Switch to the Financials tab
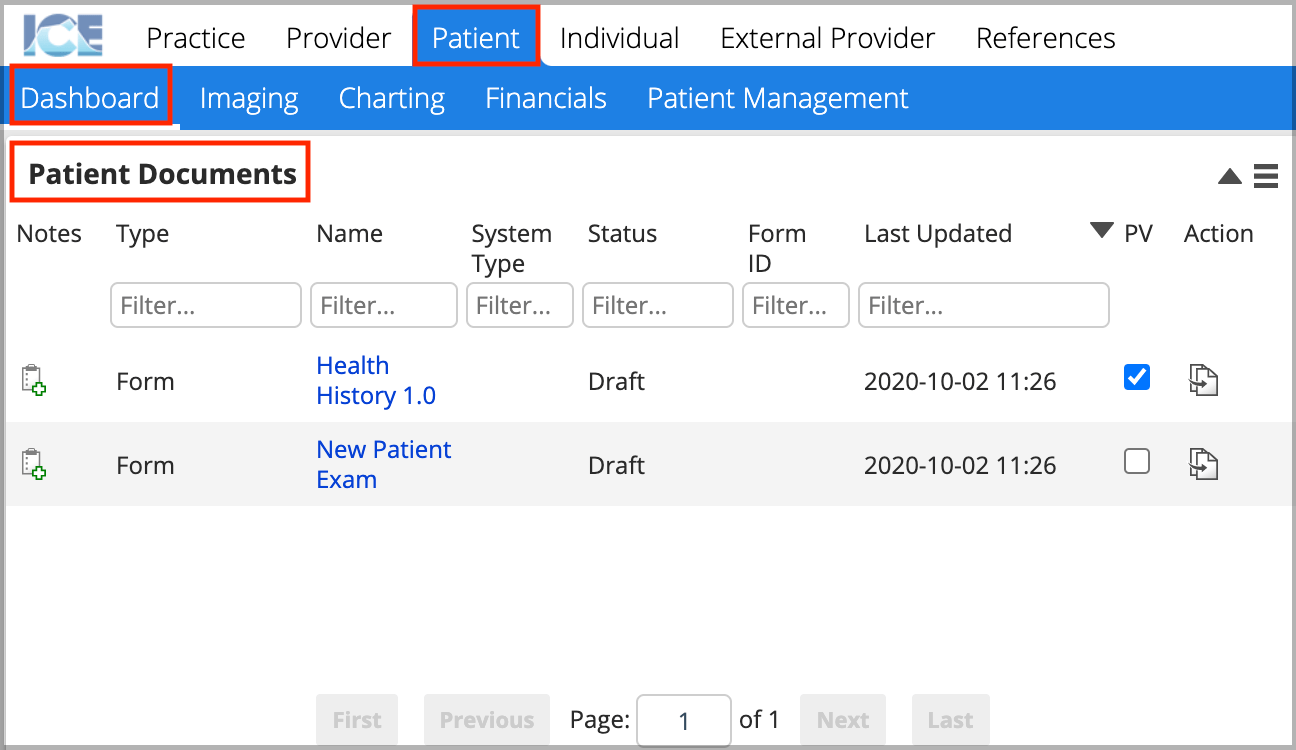This screenshot has height=750, width=1296. (x=546, y=98)
